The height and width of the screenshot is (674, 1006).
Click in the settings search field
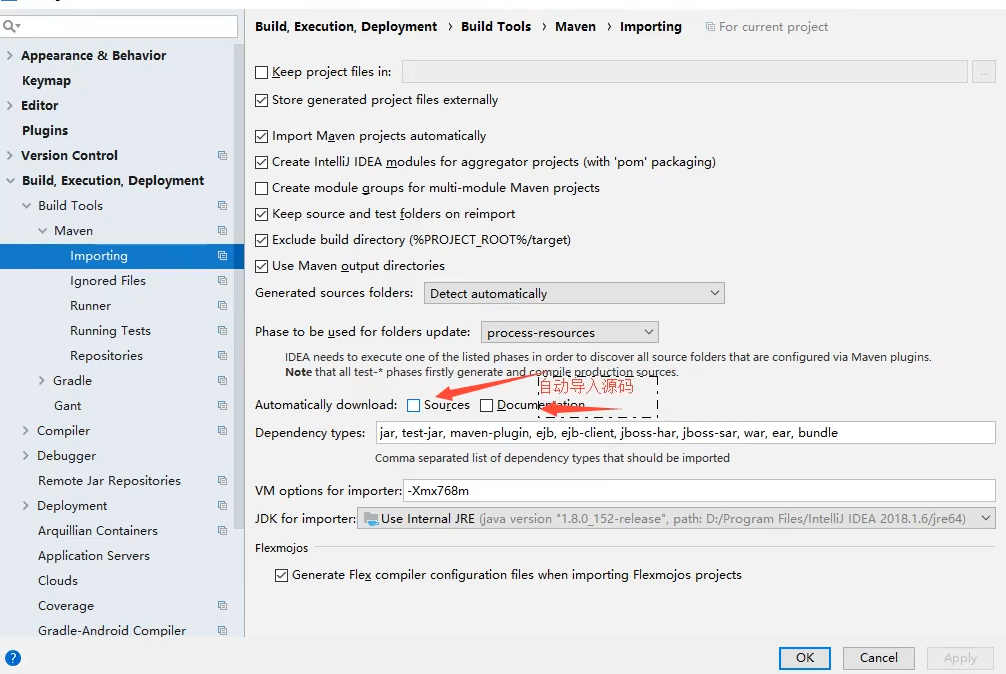pos(119,26)
